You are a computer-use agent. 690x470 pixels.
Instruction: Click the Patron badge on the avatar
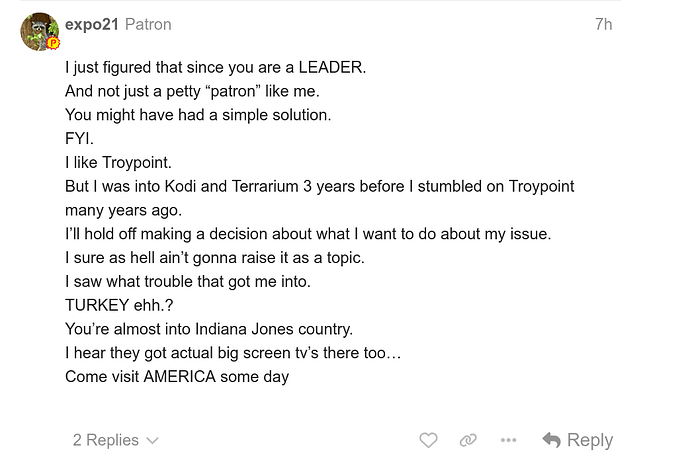coord(56,45)
